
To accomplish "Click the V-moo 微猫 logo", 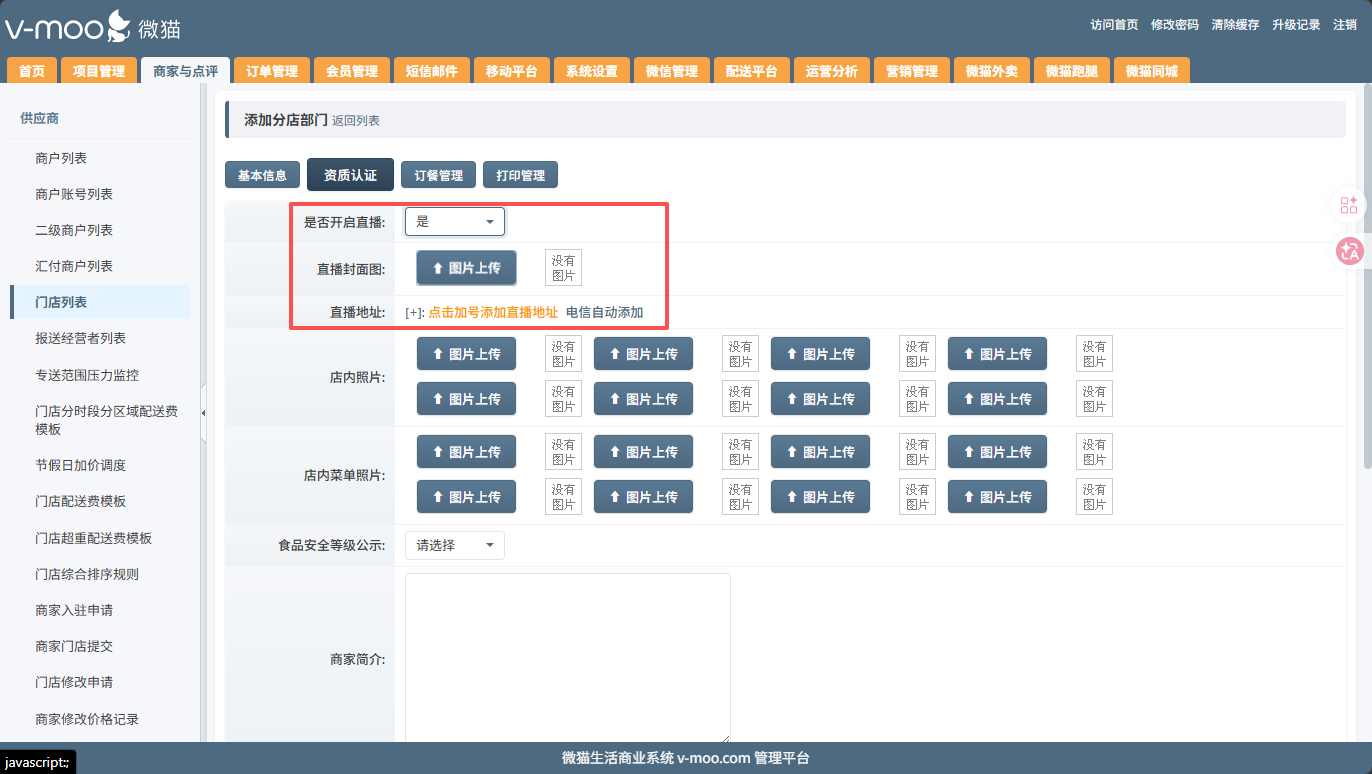I will point(93,27).
